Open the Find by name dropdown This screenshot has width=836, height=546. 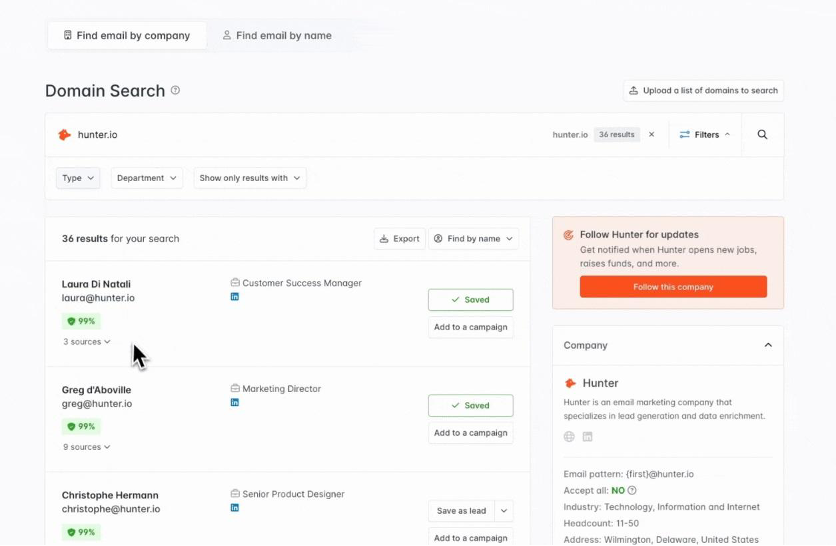coord(473,238)
